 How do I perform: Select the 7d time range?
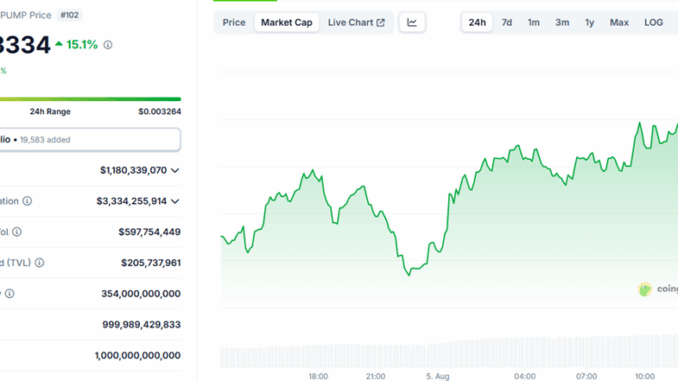click(507, 22)
